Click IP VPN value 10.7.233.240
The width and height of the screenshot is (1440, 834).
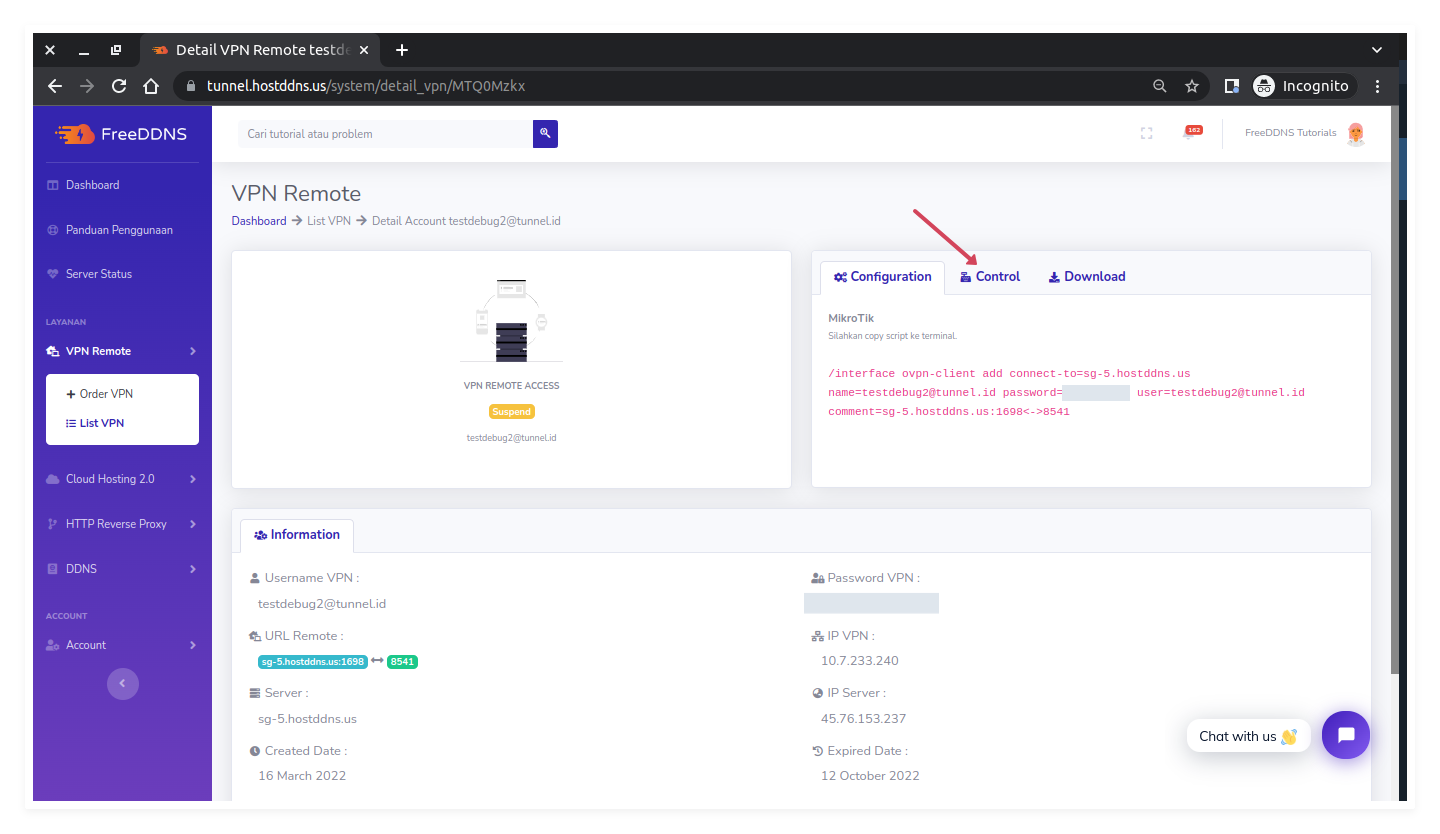pyautogui.click(x=860, y=661)
